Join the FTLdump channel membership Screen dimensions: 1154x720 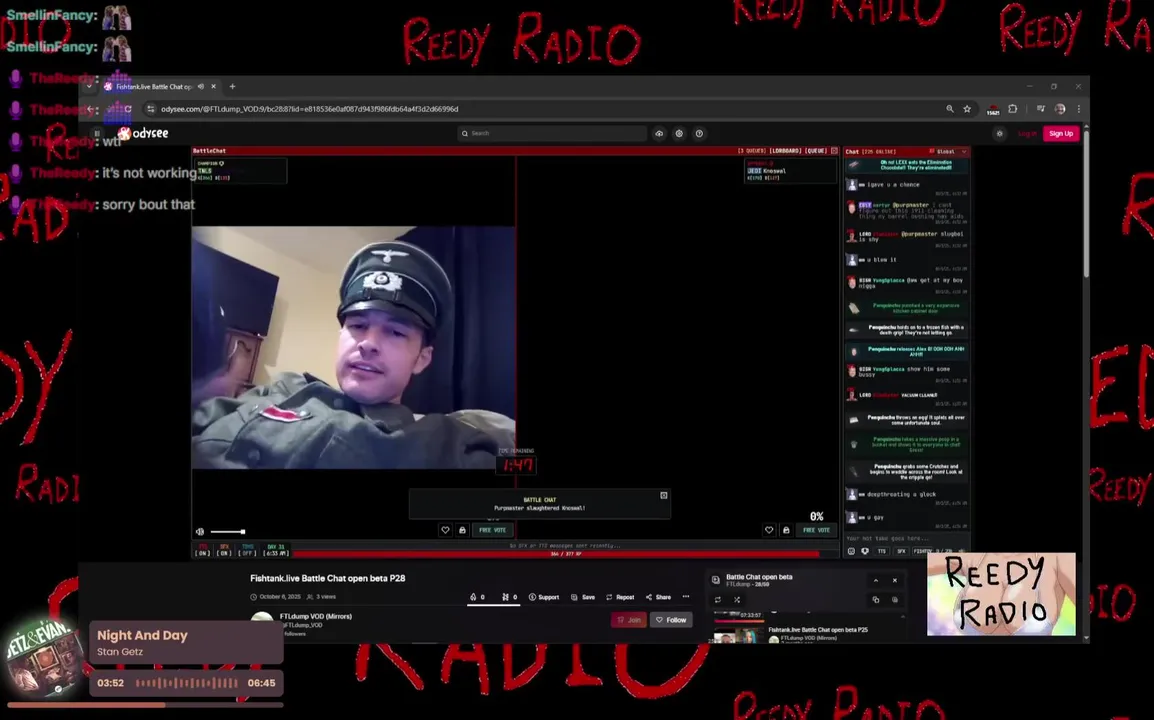[629, 620]
